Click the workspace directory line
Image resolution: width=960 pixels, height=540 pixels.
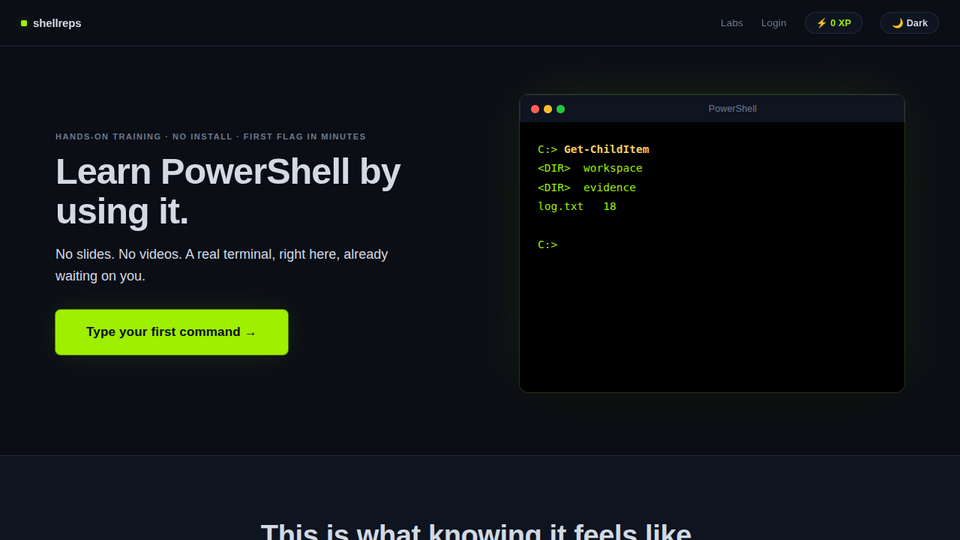[590, 168]
